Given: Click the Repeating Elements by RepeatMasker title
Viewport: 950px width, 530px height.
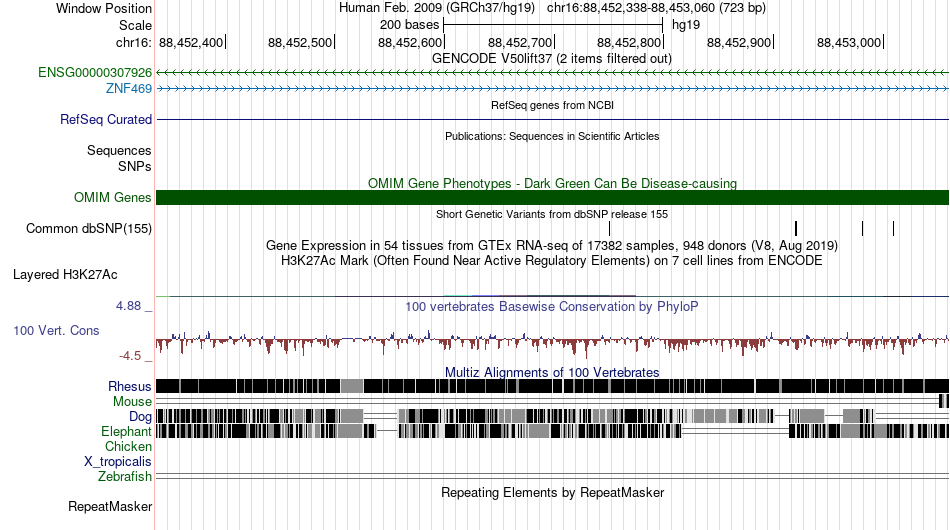Looking at the screenshot, I should point(553,492).
